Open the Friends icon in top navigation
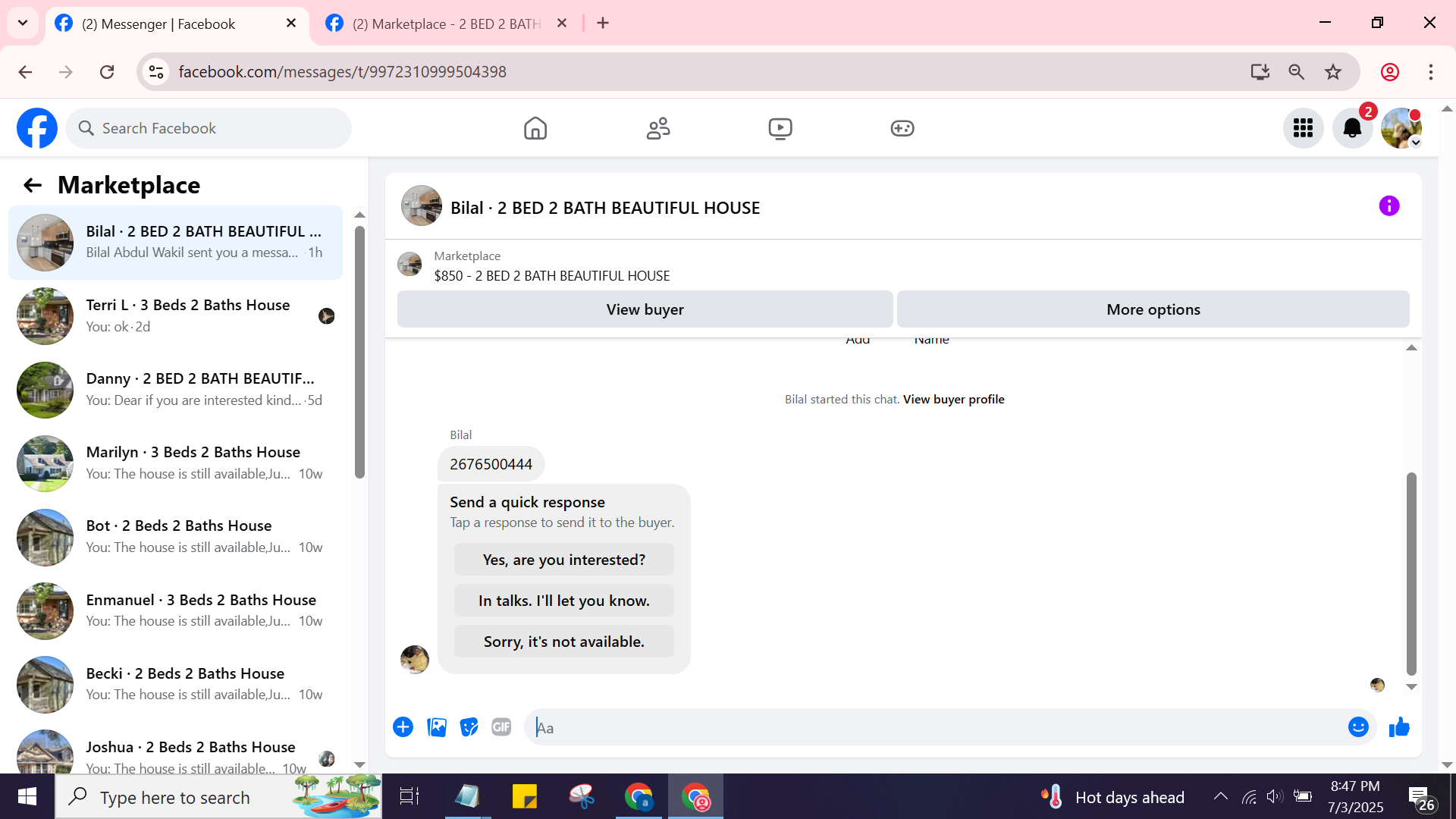The height and width of the screenshot is (819, 1456). [x=658, y=128]
